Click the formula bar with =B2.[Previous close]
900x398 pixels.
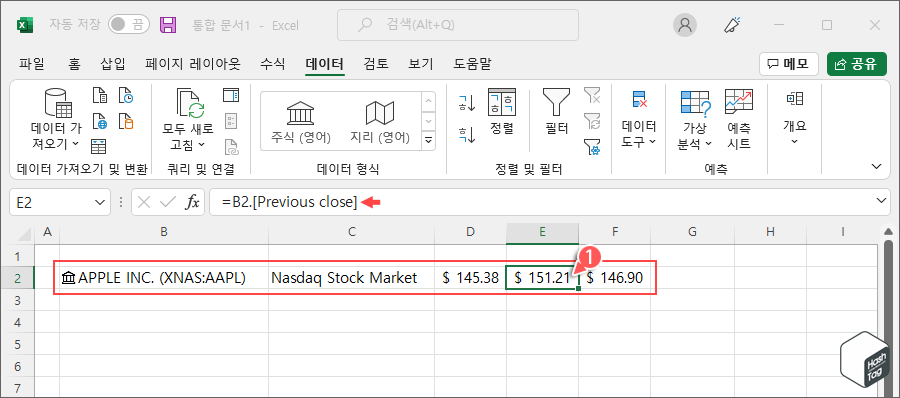(x=542, y=202)
